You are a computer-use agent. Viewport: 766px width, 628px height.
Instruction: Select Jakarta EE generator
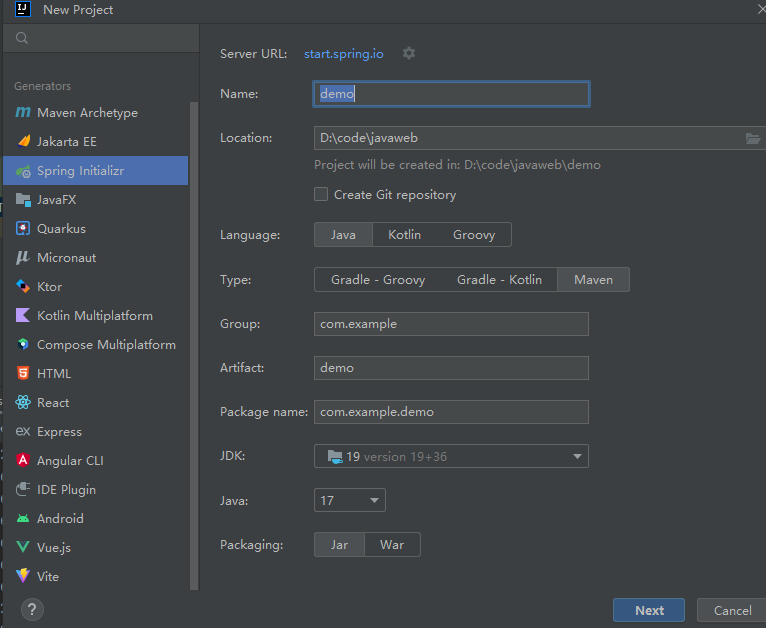coord(96,142)
